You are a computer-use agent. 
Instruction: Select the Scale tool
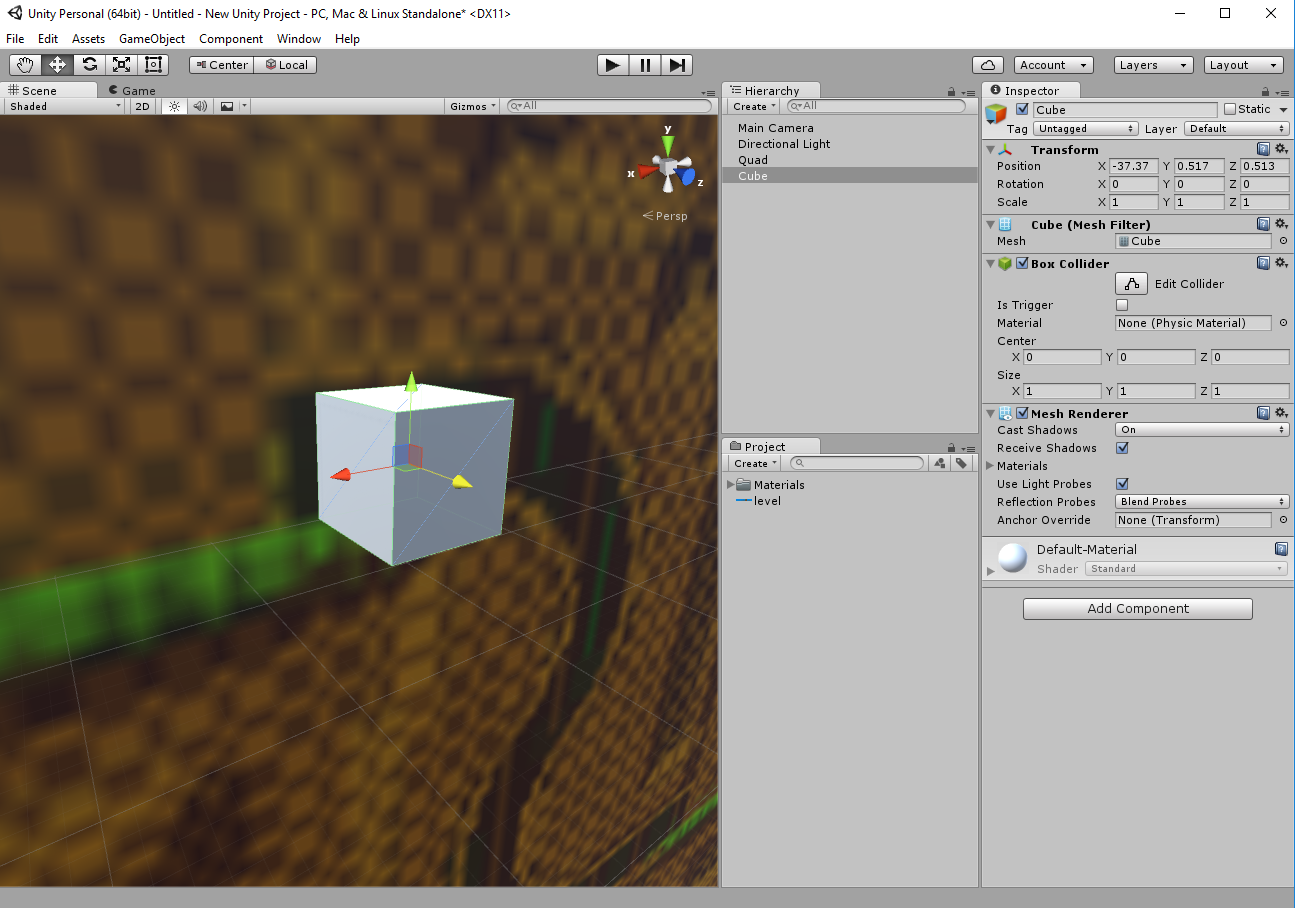pyautogui.click(x=122, y=65)
